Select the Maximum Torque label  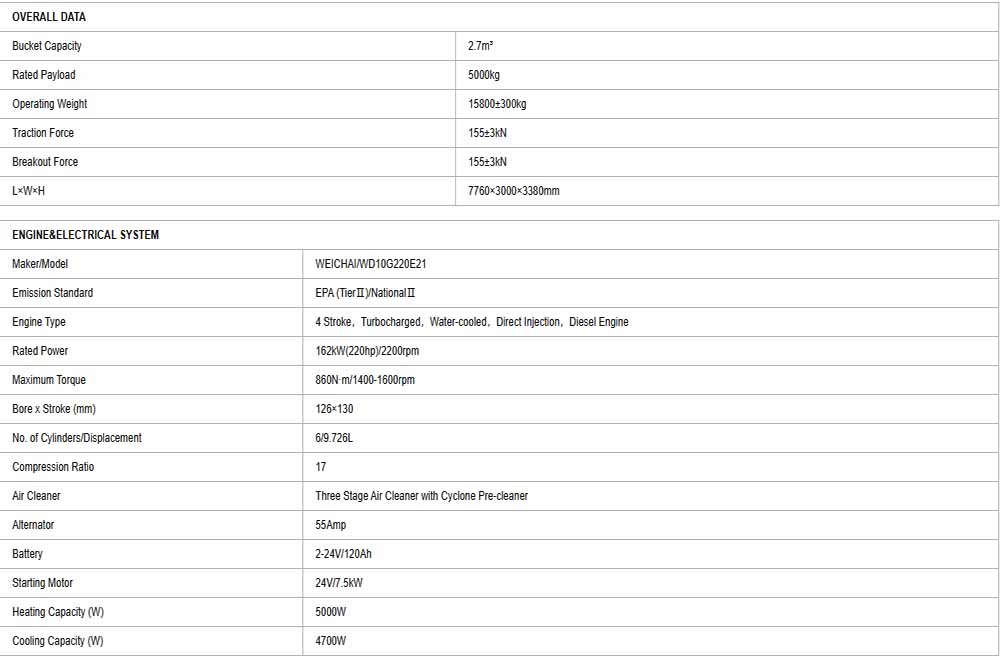coord(48,380)
